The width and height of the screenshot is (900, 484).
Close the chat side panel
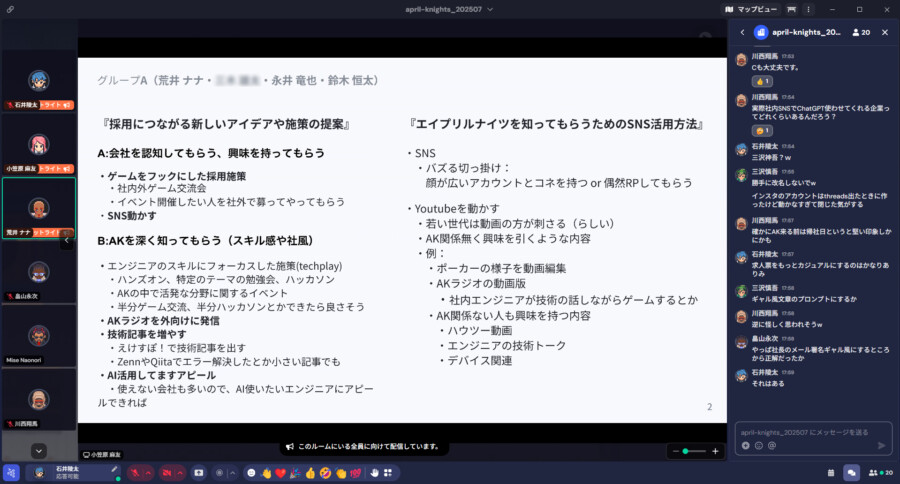pos(886,32)
